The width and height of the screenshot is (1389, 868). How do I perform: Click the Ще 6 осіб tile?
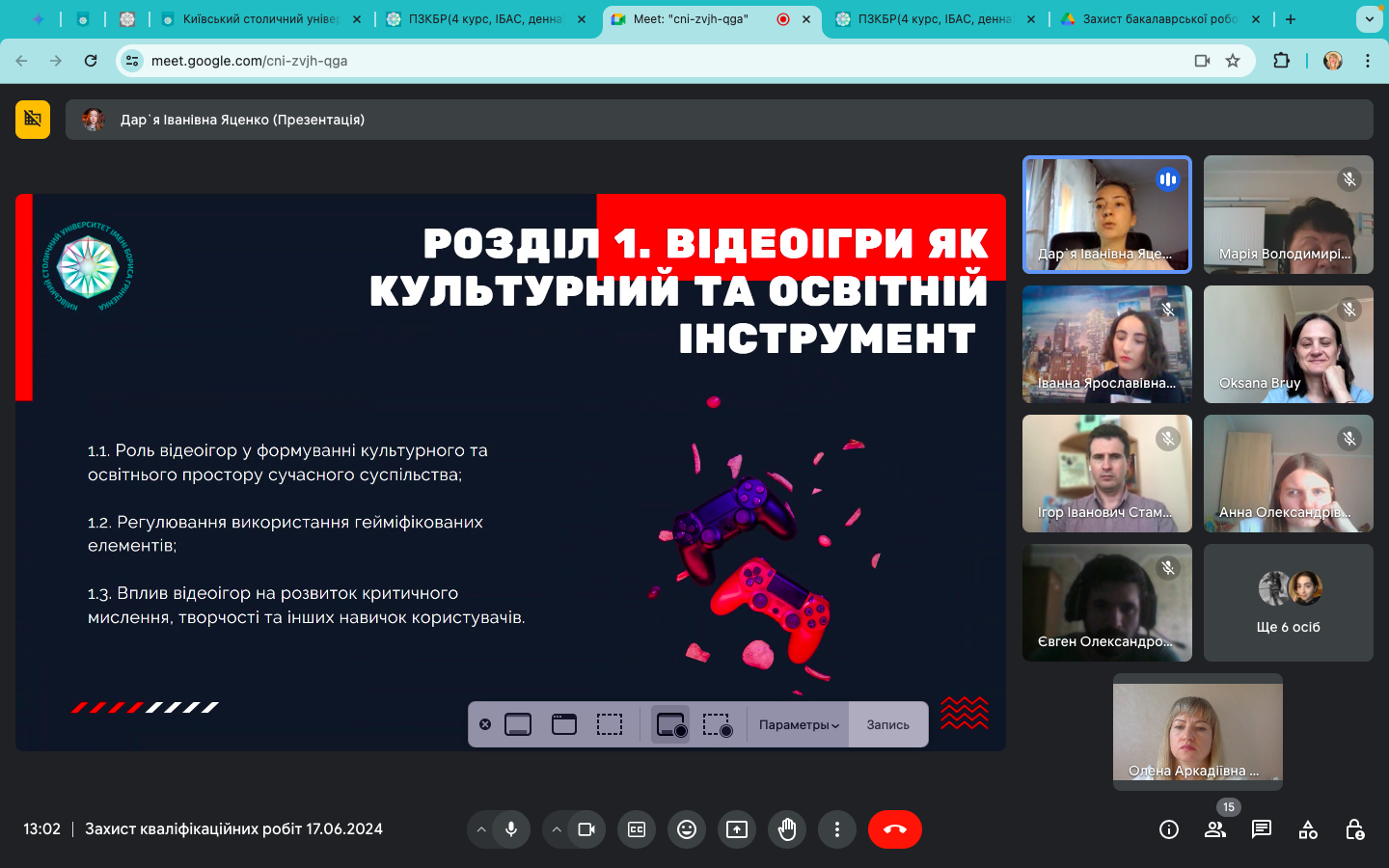(1288, 603)
